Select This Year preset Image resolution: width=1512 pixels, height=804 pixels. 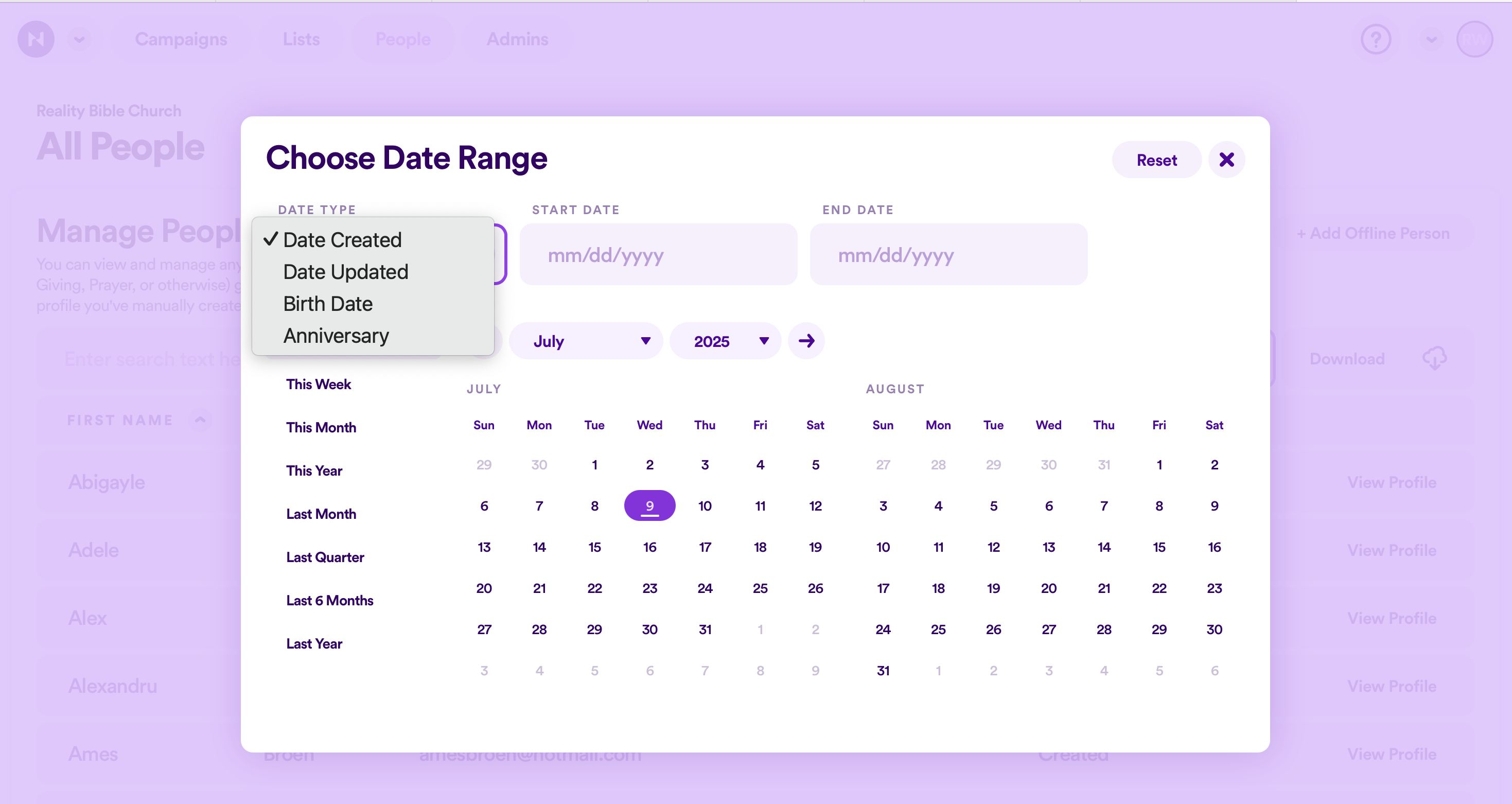pyautogui.click(x=314, y=470)
